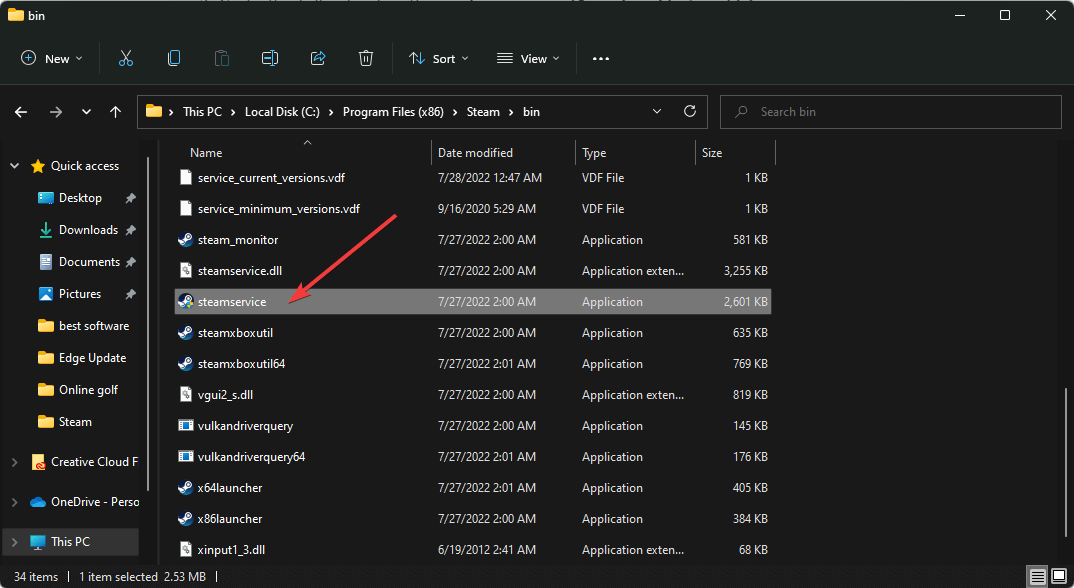
Task: Click the steam_monitor application icon
Action: [x=185, y=240]
